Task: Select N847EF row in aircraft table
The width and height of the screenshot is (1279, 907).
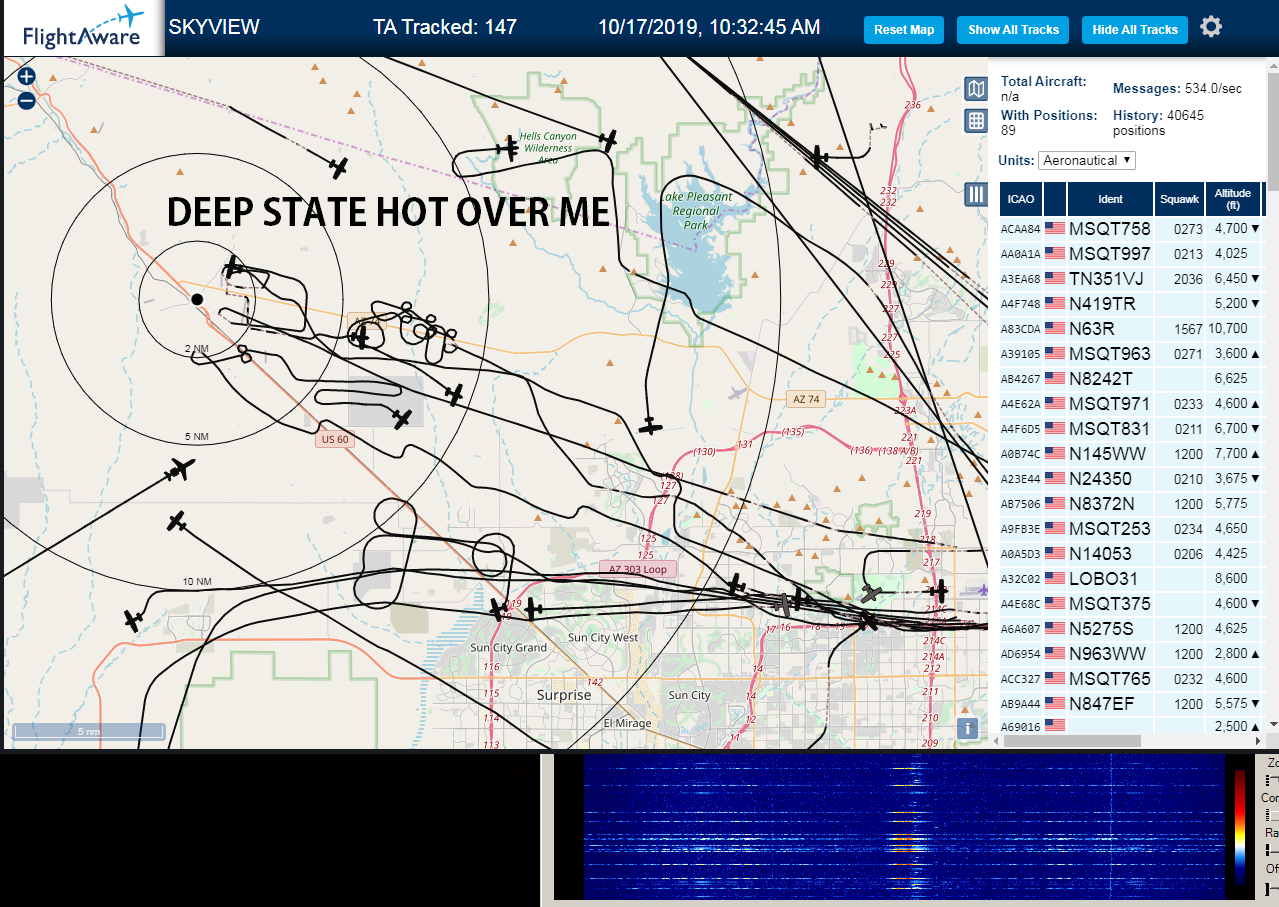Action: pos(1131,703)
